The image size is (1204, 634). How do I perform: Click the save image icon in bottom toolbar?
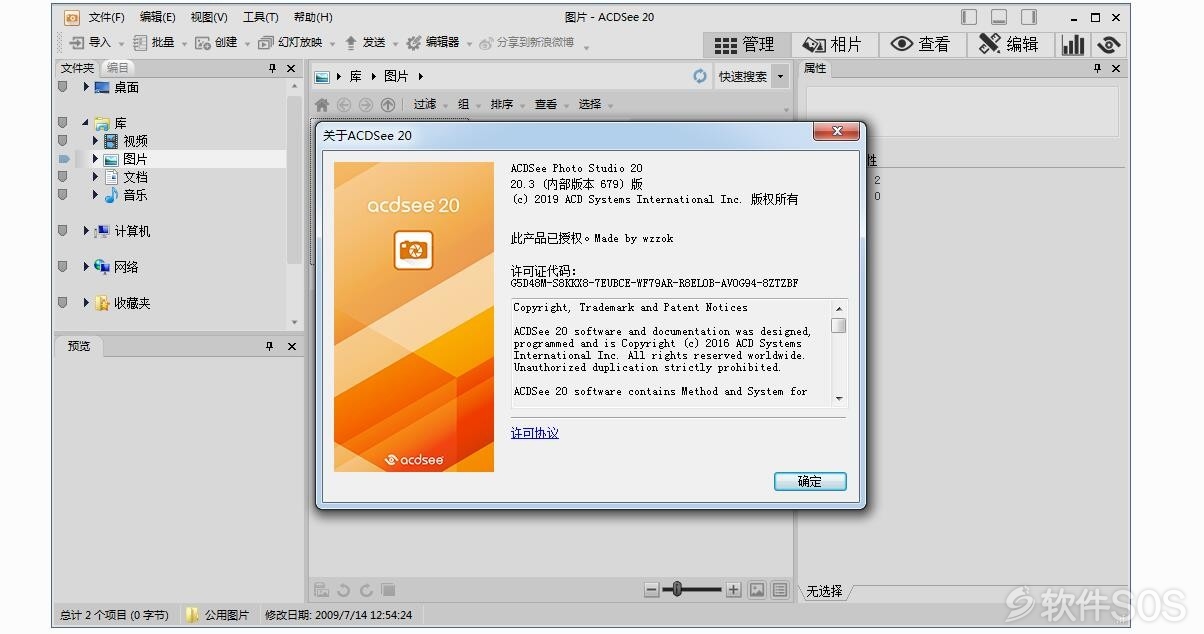tap(322, 591)
